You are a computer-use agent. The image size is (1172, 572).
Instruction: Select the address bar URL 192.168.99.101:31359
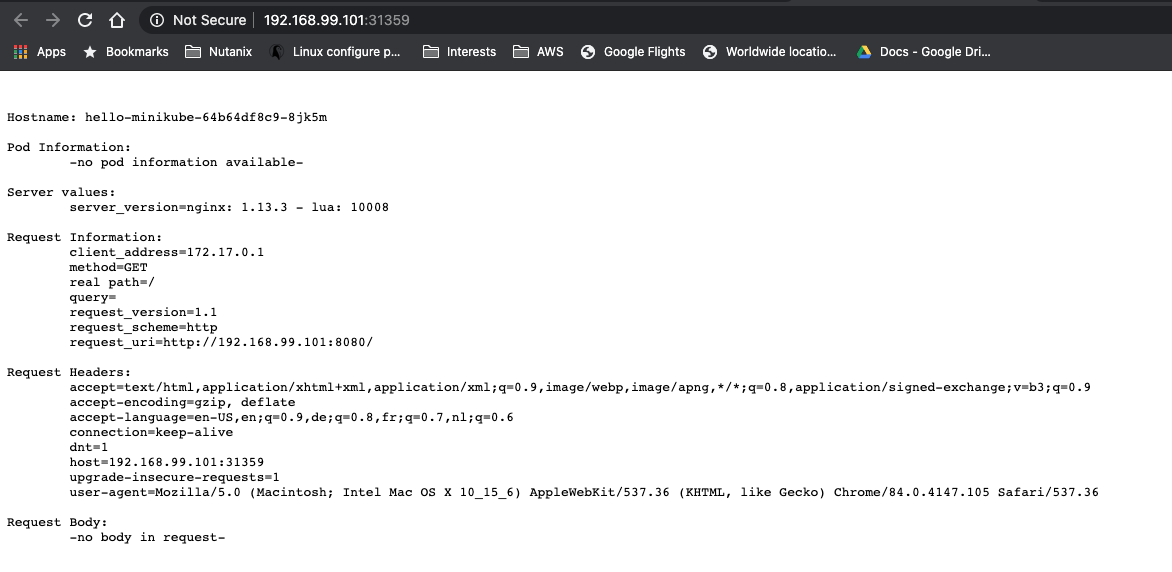pyautogui.click(x=336, y=20)
